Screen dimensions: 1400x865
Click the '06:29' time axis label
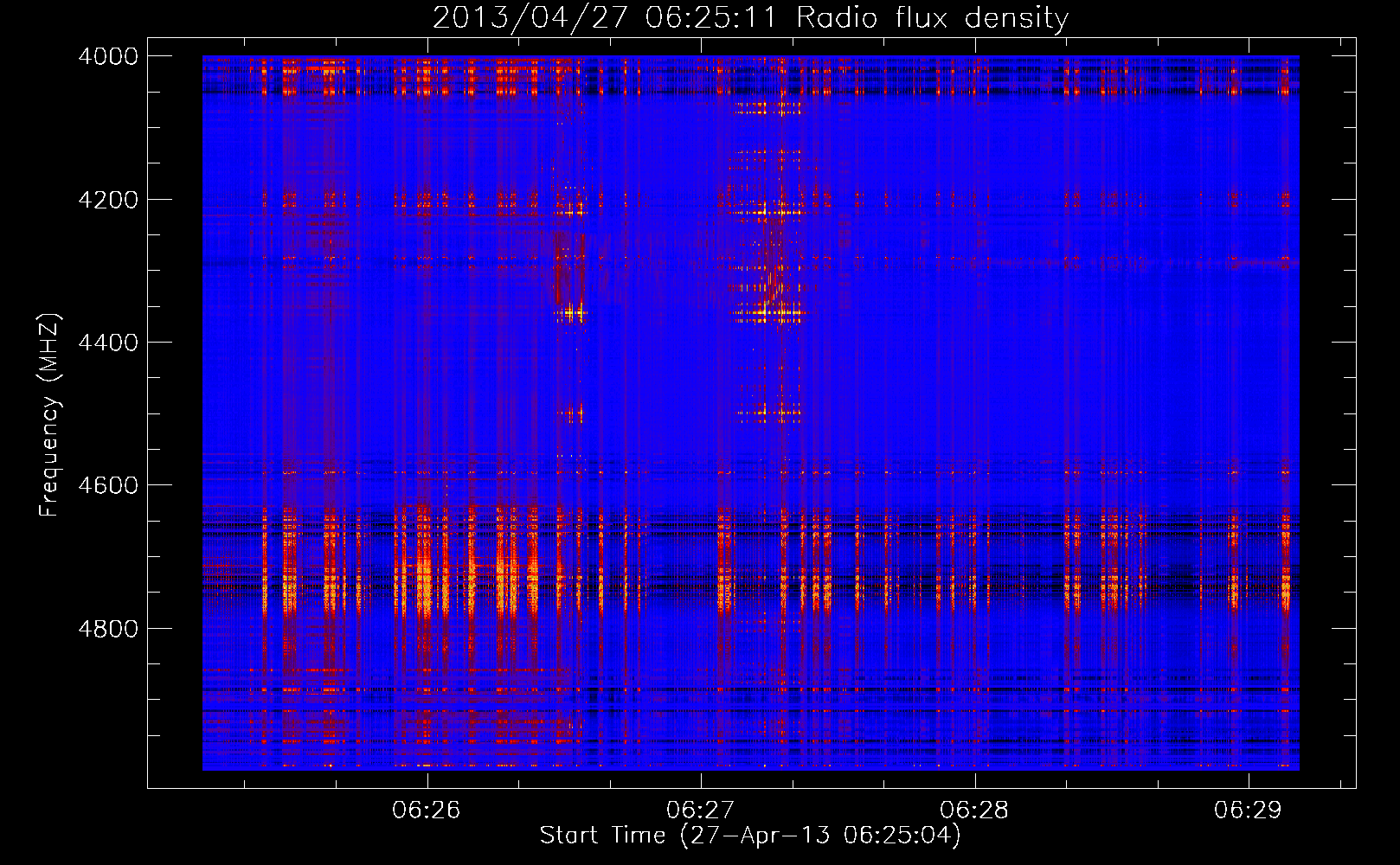click(1248, 811)
